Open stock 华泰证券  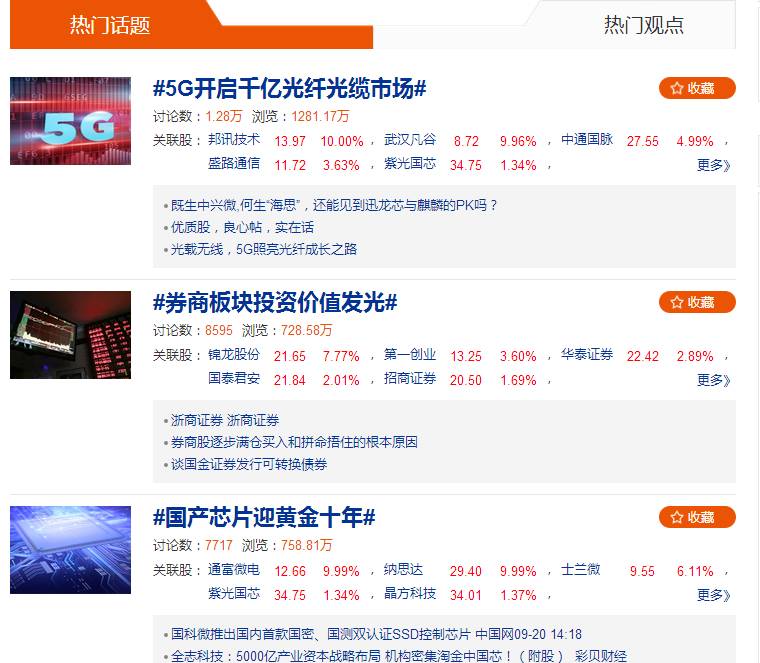pyautogui.click(x=587, y=355)
